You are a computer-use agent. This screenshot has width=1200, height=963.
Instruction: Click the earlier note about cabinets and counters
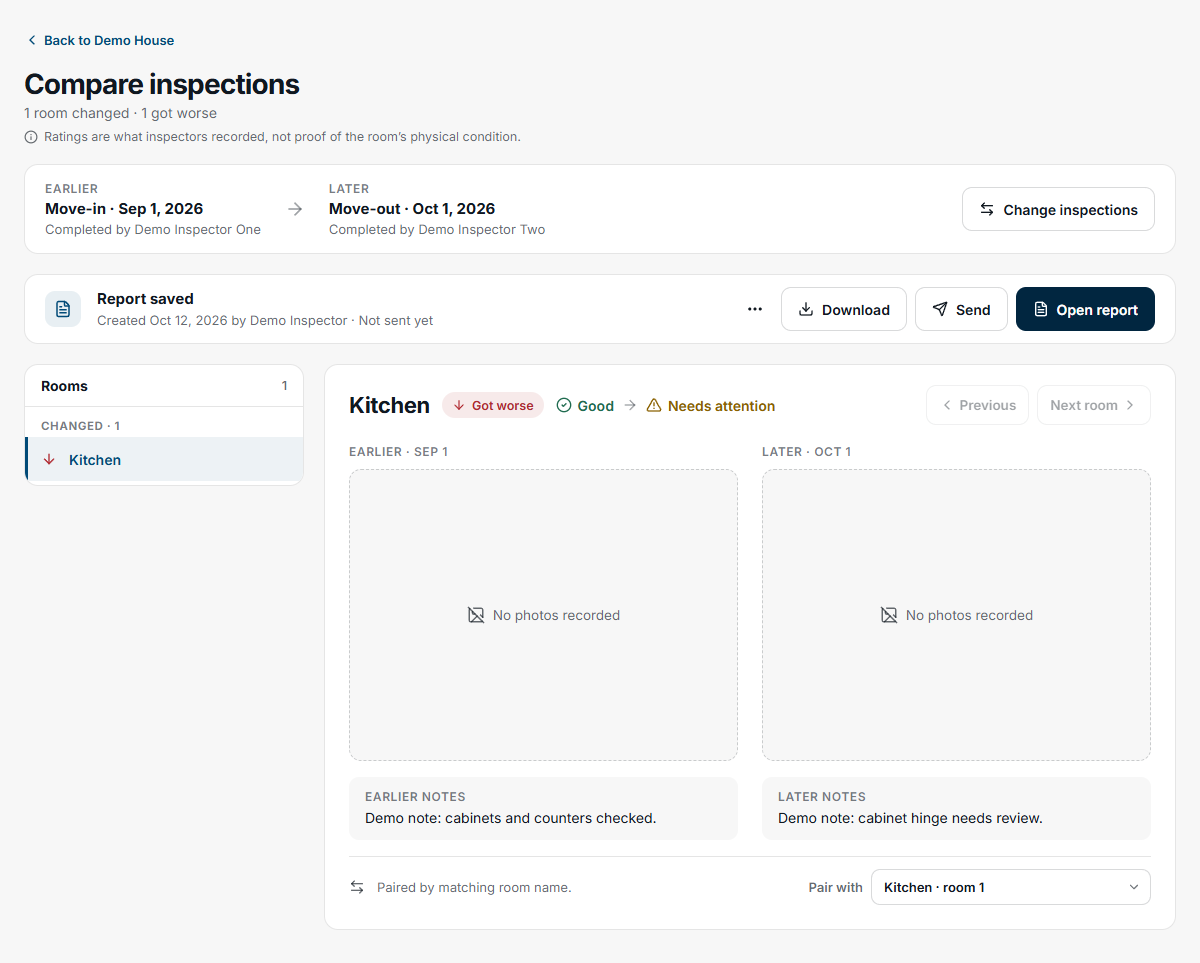[x=510, y=818]
